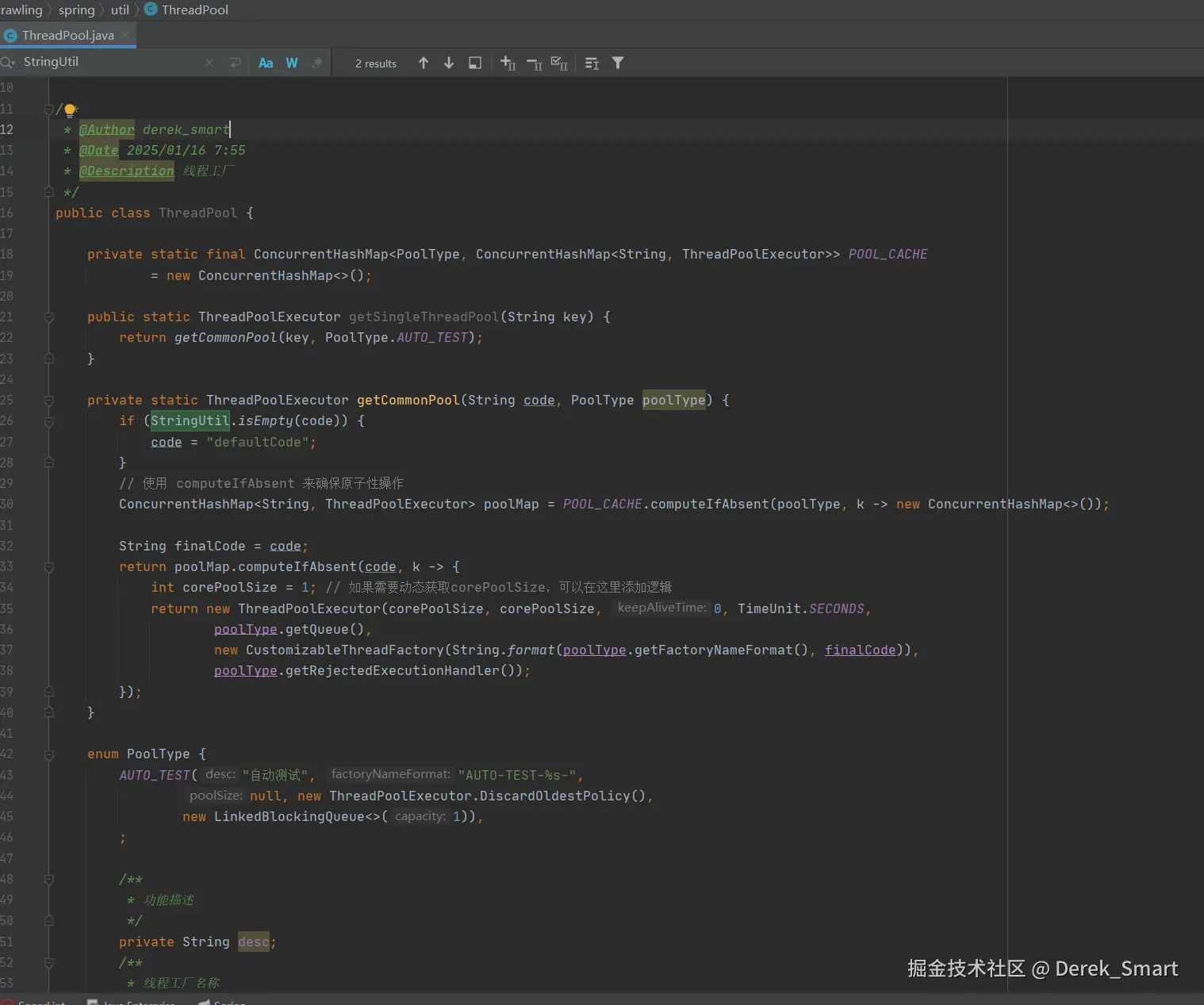Screen dimensions: 1204x1005
Task: Open search history via magnifier icon
Action: (x=8, y=63)
